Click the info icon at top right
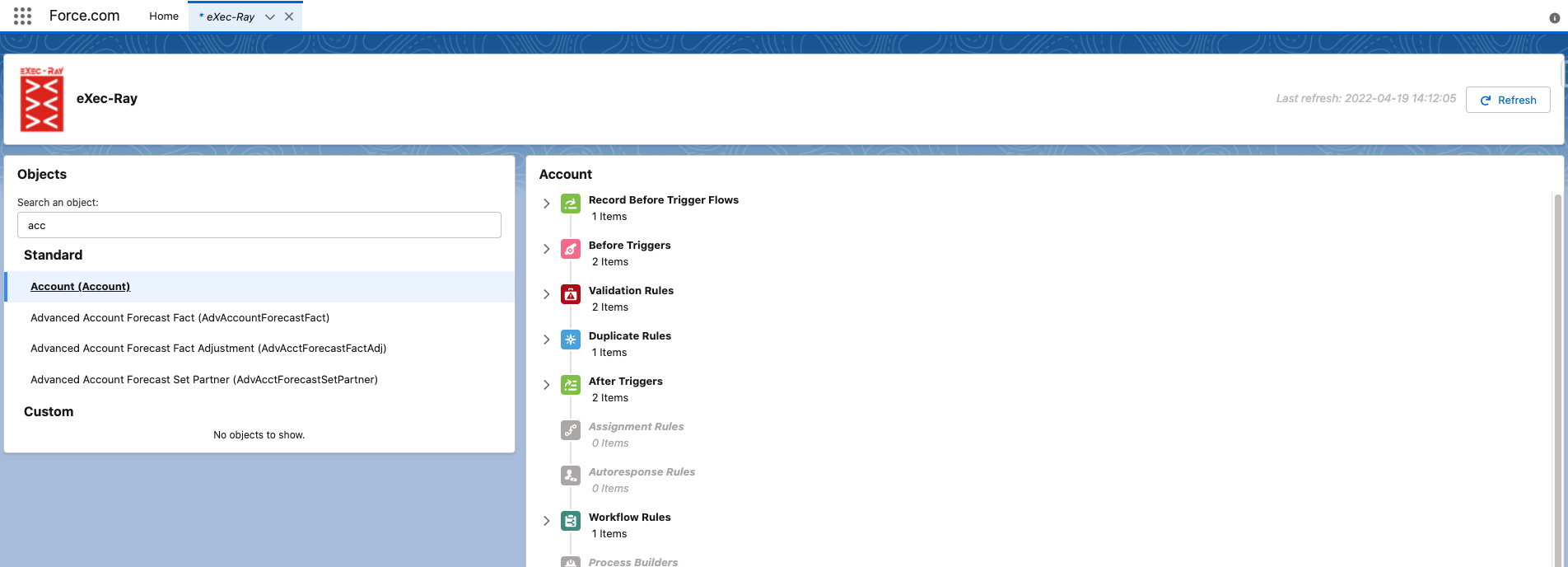 click(1555, 18)
